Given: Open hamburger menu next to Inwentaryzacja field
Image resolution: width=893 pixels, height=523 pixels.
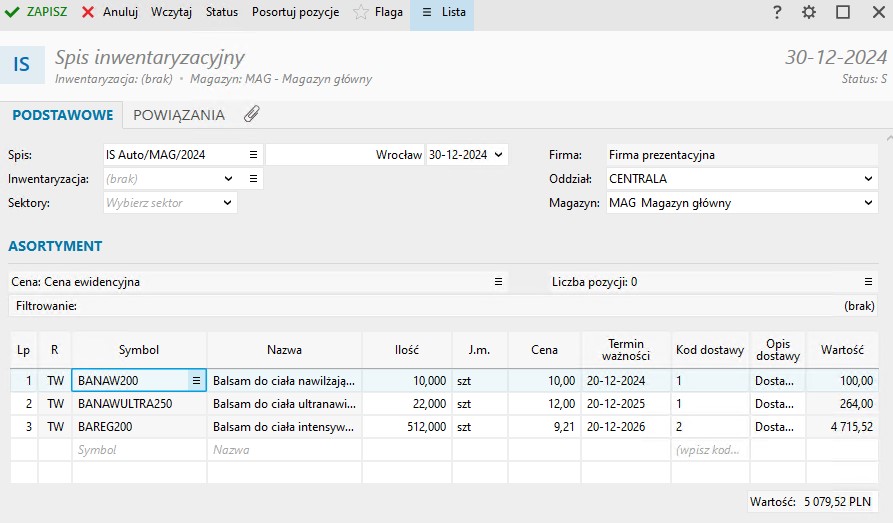Looking at the screenshot, I should click(254, 179).
